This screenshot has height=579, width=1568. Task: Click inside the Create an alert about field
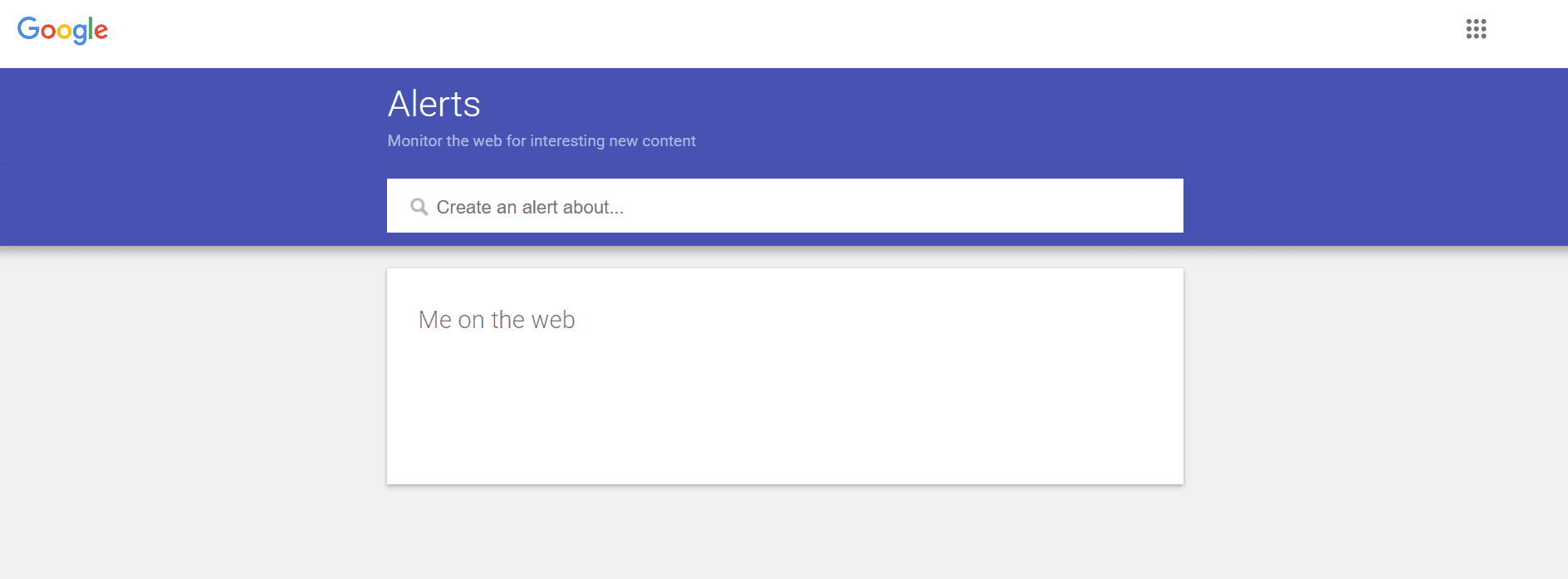747,206
